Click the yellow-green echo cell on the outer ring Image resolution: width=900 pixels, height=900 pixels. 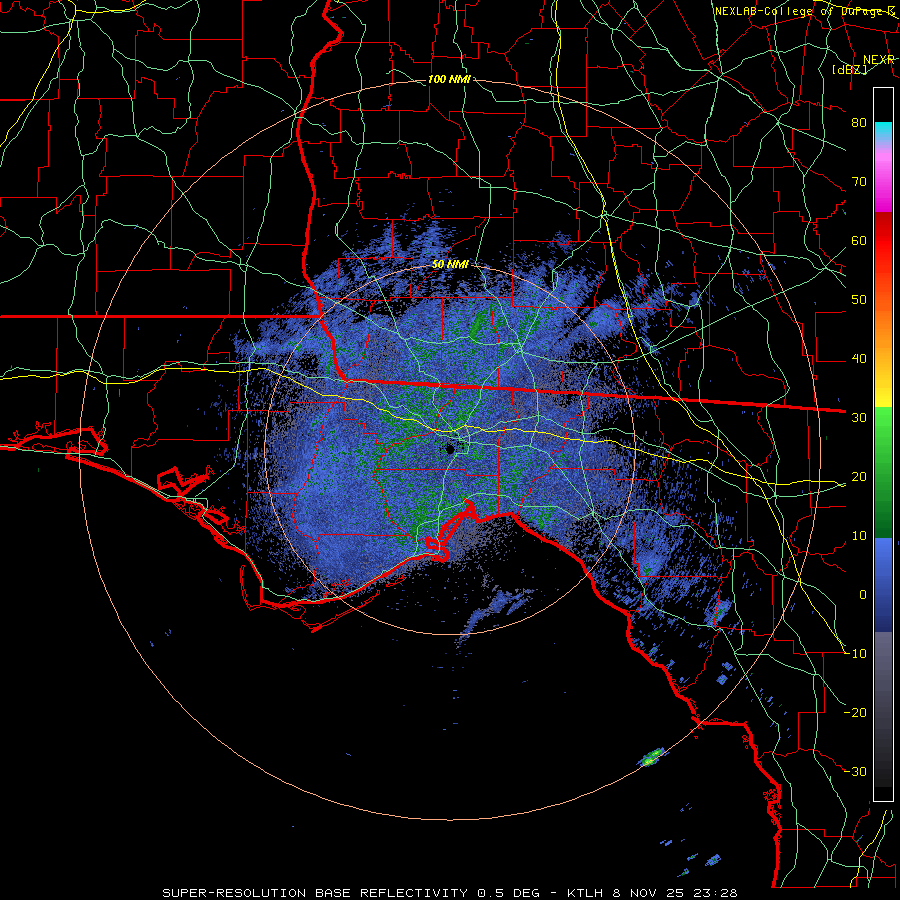(651, 758)
